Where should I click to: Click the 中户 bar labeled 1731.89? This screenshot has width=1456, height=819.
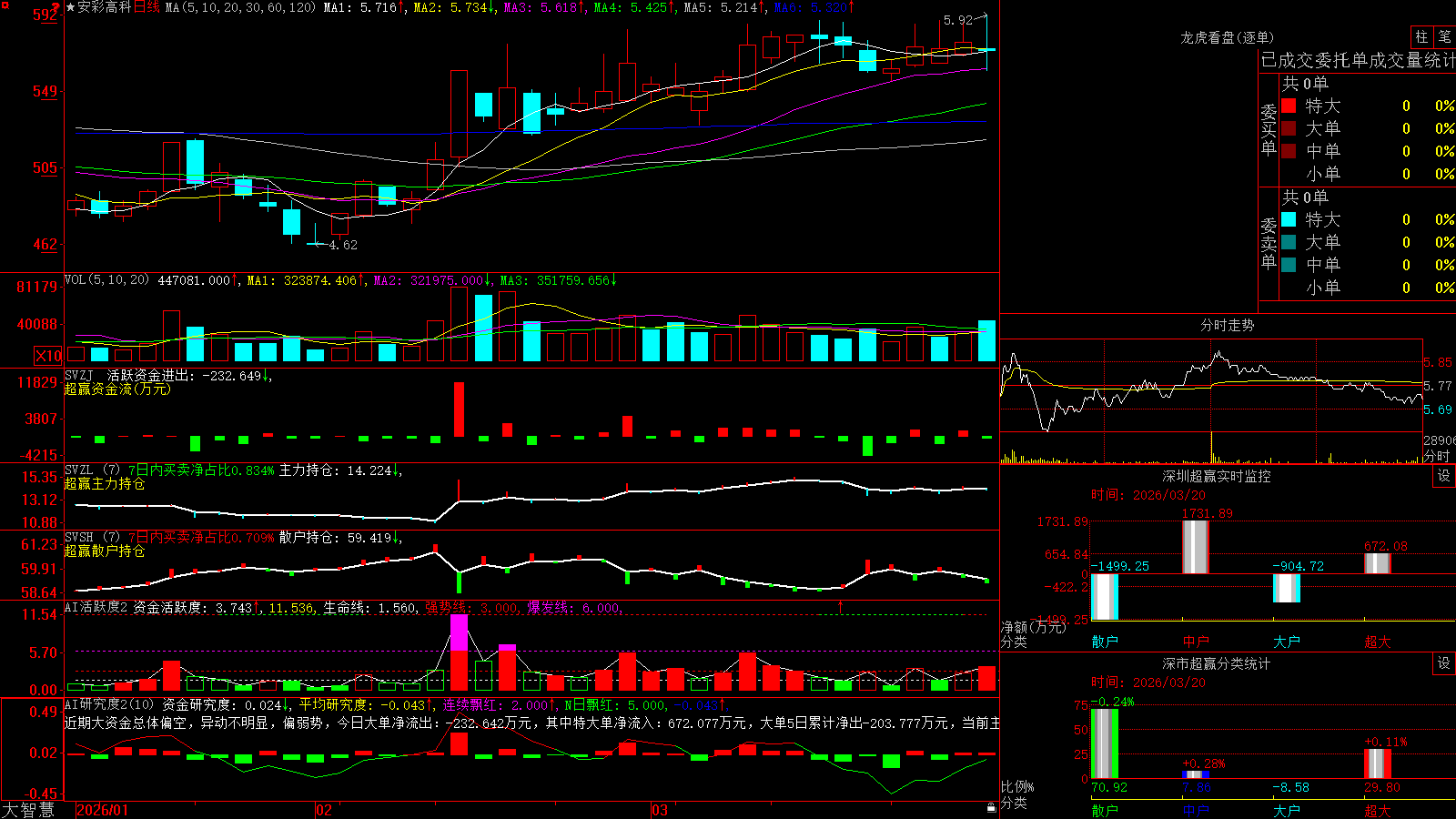[x=1196, y=547]
